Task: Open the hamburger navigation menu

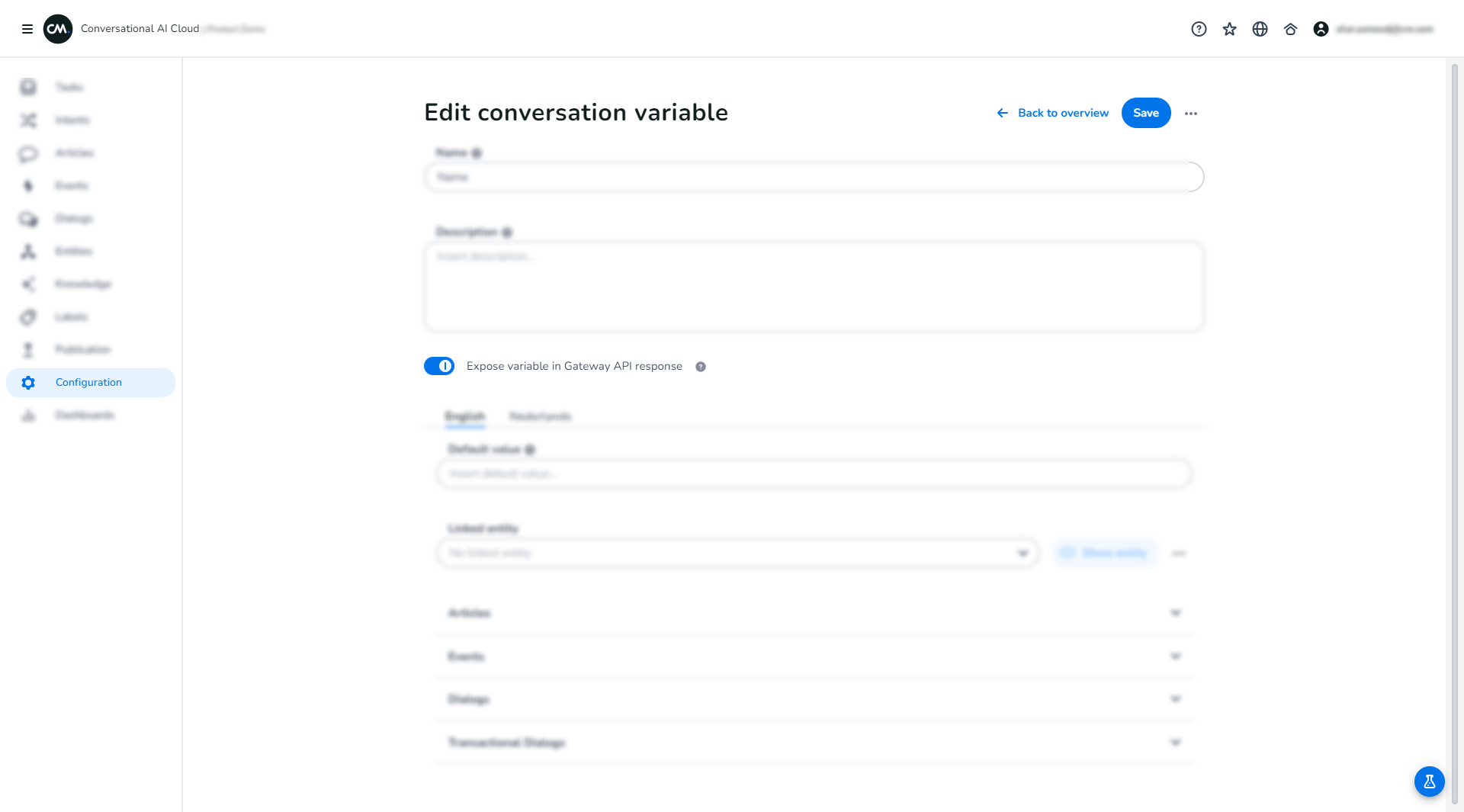Action: tap(27, 29)
